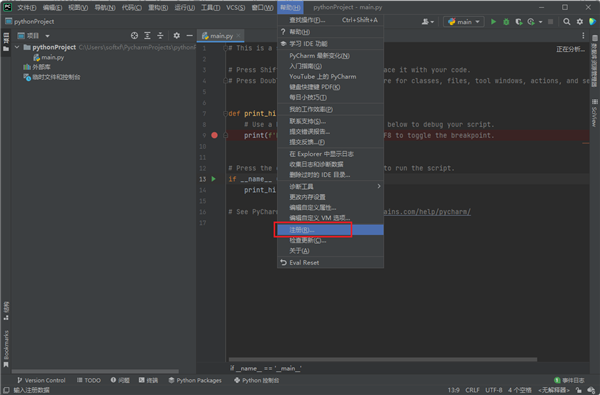Click the Stop square icon
The image size is (600, 395).
[550, 22]
